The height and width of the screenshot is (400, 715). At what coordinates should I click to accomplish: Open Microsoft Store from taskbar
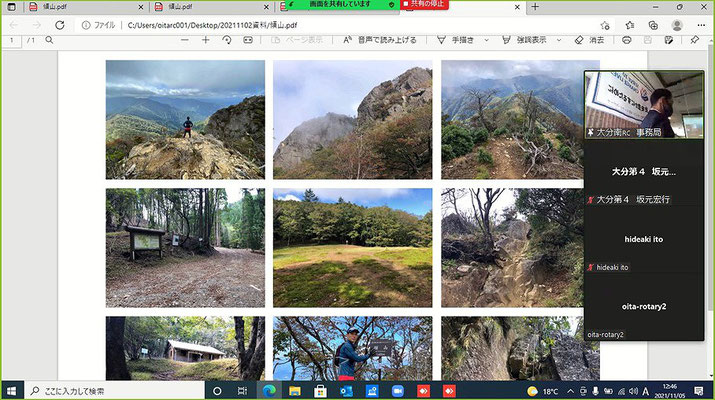[320, 391]
